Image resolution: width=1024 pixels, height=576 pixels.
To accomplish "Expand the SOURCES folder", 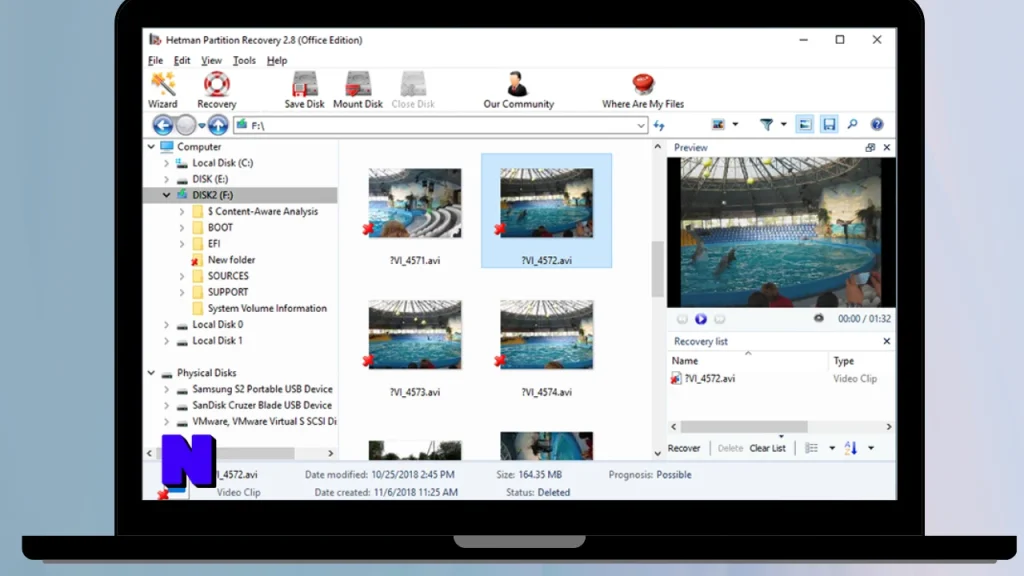I will click(182, 276).
